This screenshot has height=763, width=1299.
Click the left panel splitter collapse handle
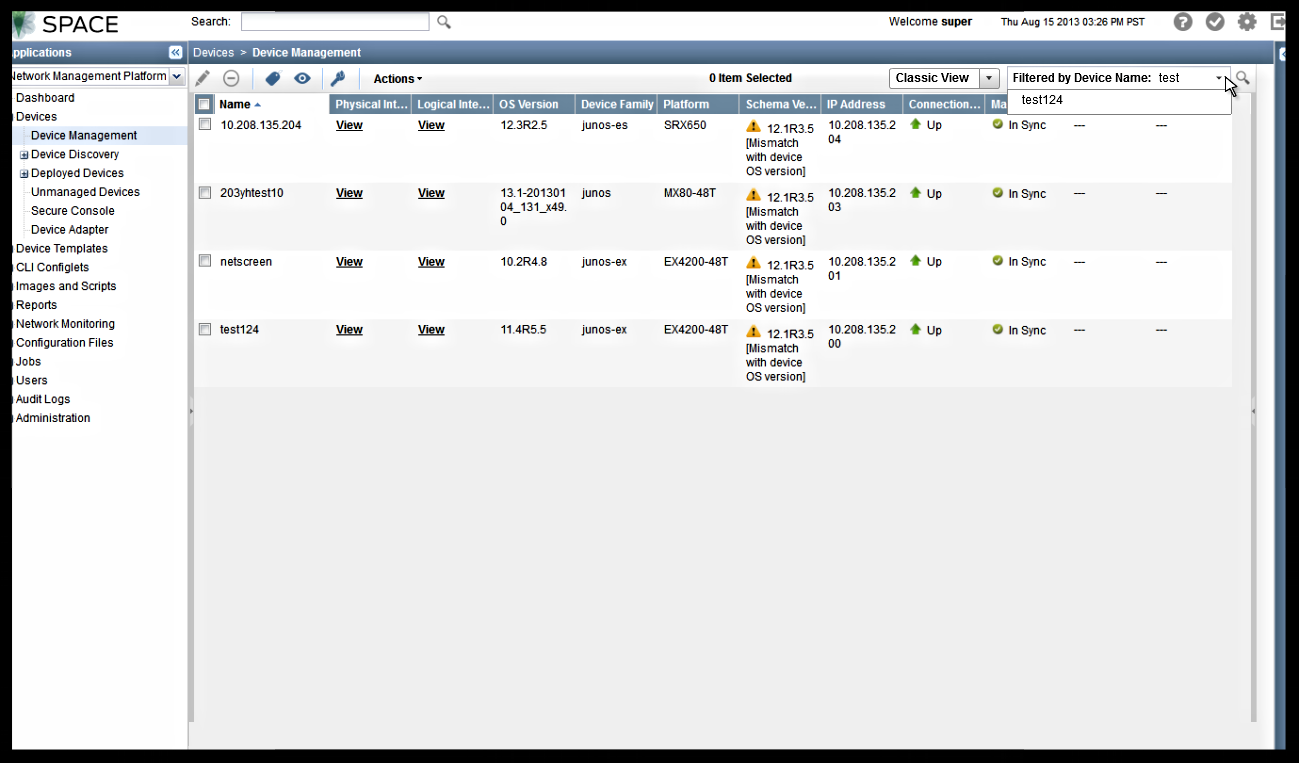pyautogui.click(x=191, y=410)
